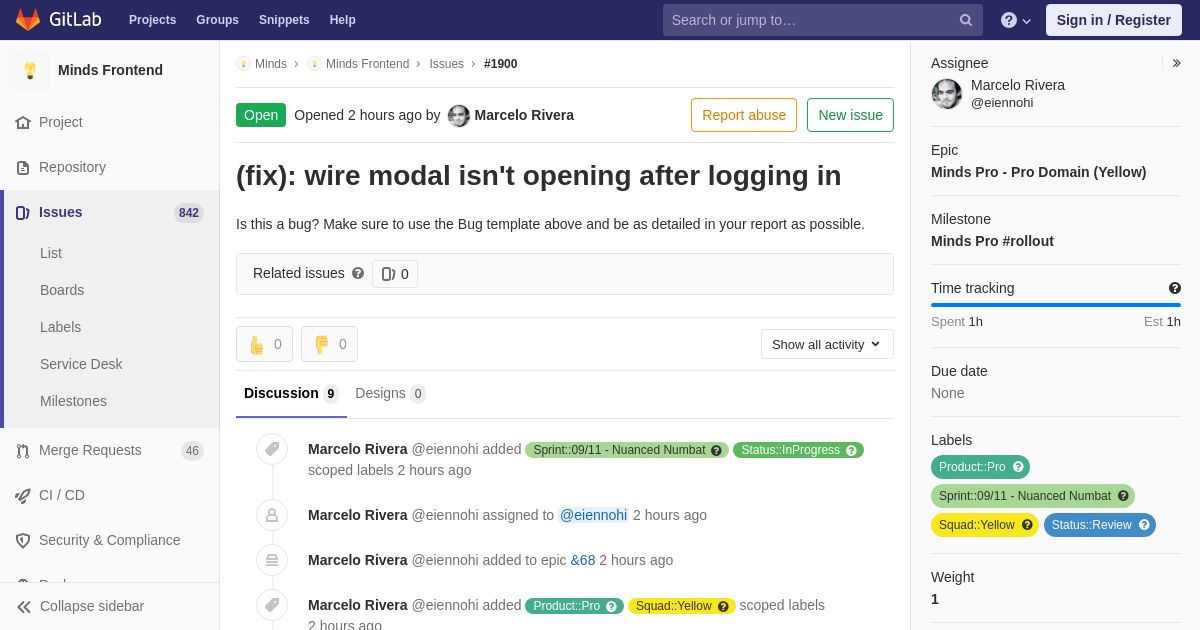The image size is (1200, 630).
Task: Switch to the Discussion tab
Action: 291,393
